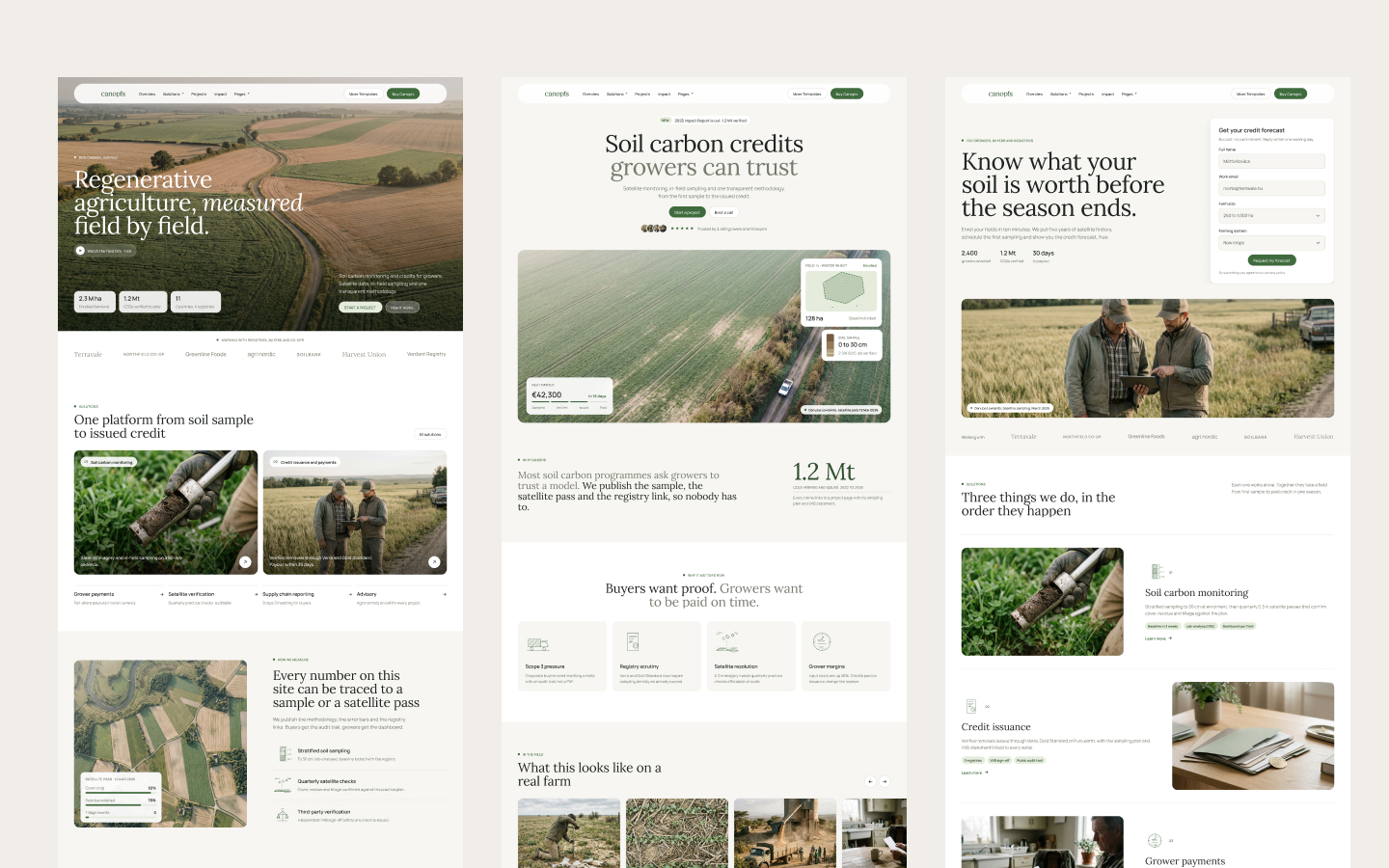Expand Pages menu on 'Know what your soil' page
Screen dimensions: 1389x868
[x=1130, y=94]
